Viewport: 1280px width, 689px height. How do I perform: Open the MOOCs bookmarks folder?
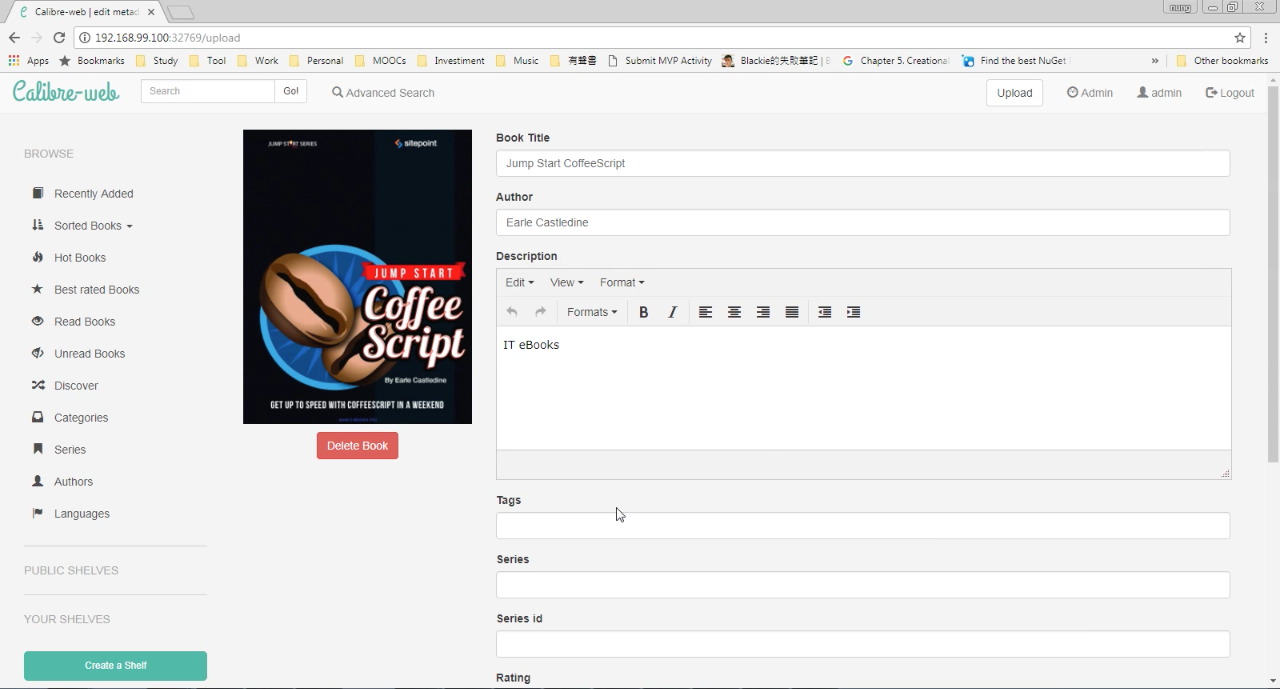point(380,61)
